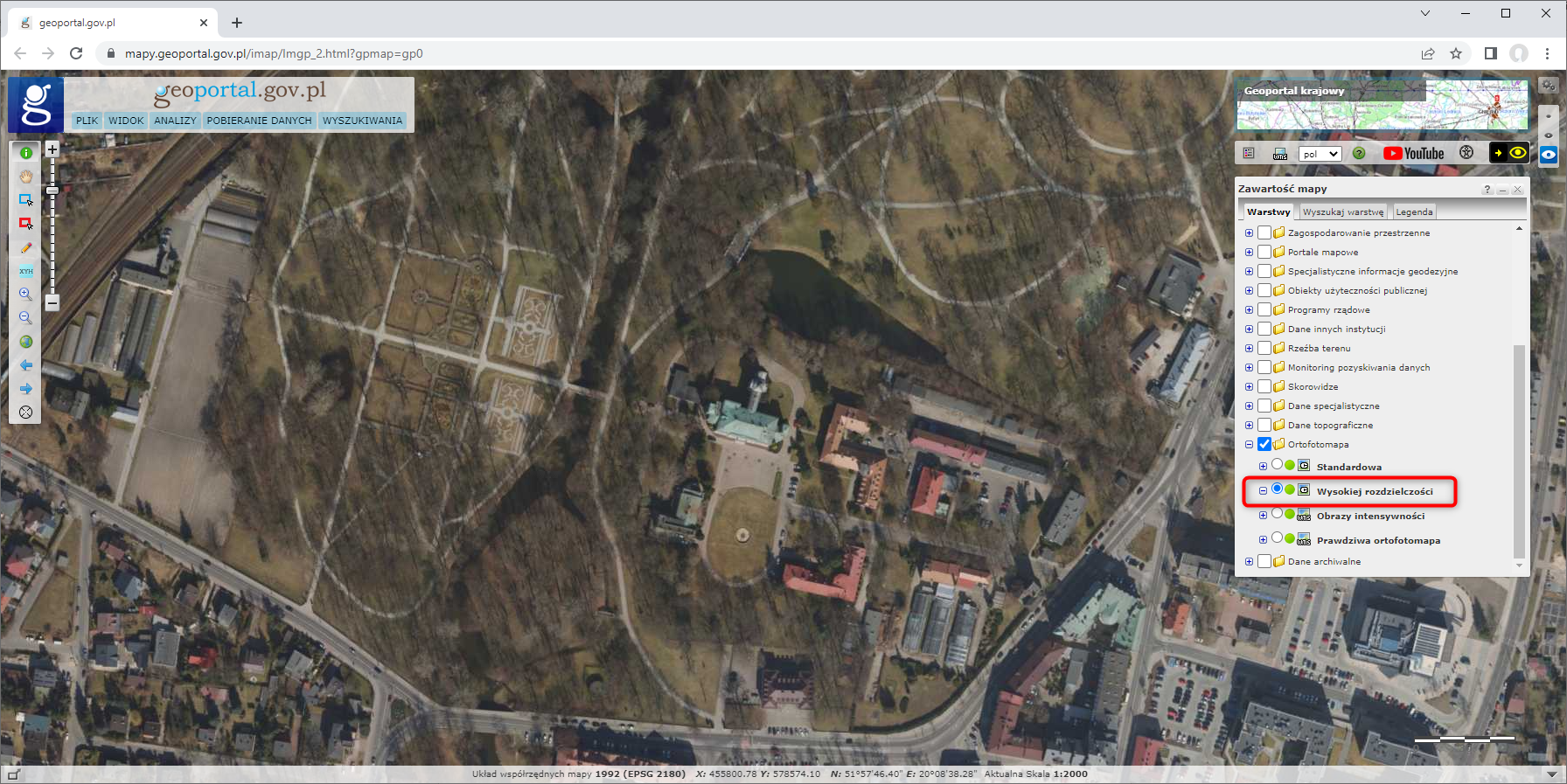Check the Dane archiwalne layer group
1567x784 pixels.
[x=1264, y=561]
